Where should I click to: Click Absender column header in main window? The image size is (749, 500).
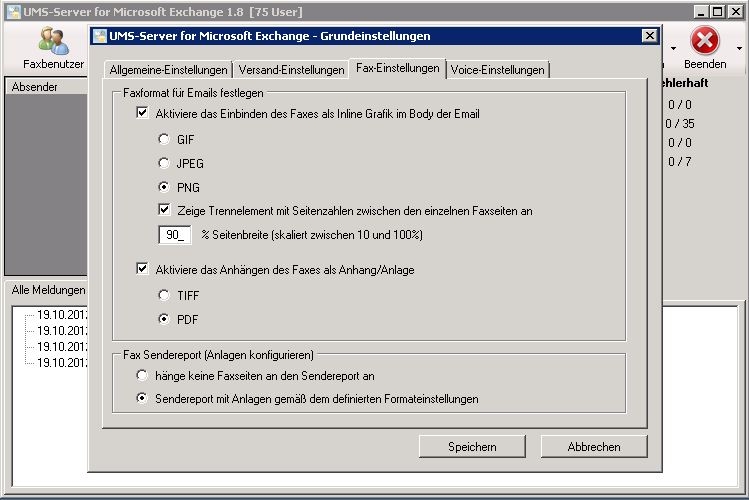click(46, 87)
